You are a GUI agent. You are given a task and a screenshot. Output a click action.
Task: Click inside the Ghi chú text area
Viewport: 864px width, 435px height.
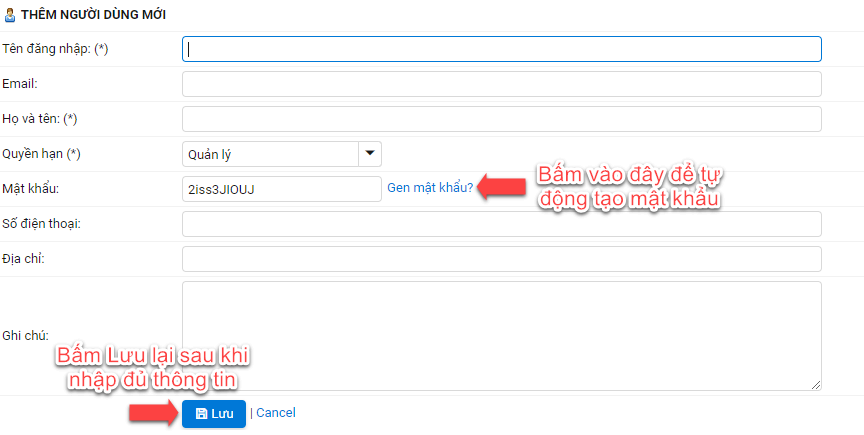coord(501,335)
